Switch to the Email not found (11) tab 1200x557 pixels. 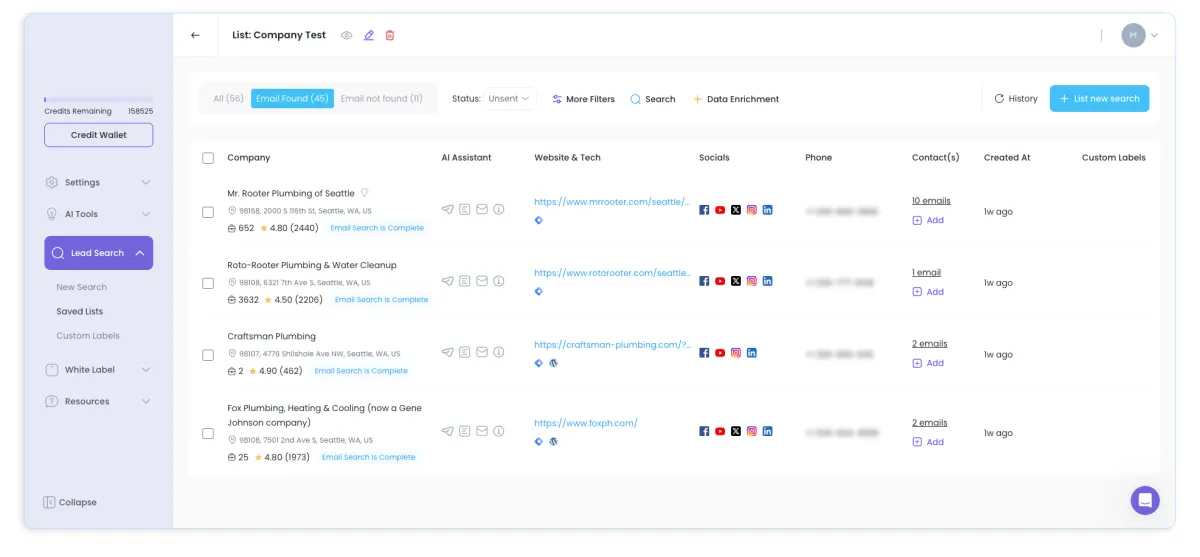click(x=381, y=99)
